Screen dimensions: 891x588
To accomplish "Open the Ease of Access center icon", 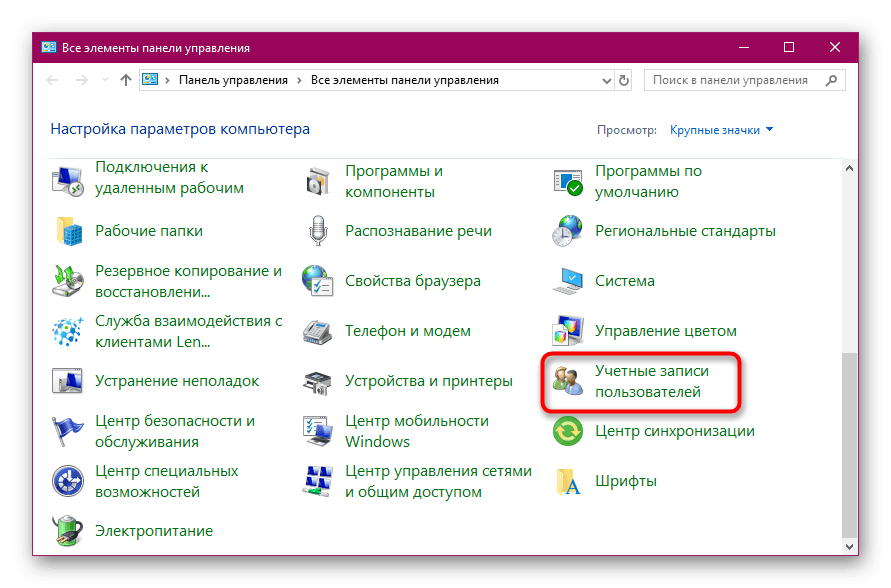I will tap(68, 481).
